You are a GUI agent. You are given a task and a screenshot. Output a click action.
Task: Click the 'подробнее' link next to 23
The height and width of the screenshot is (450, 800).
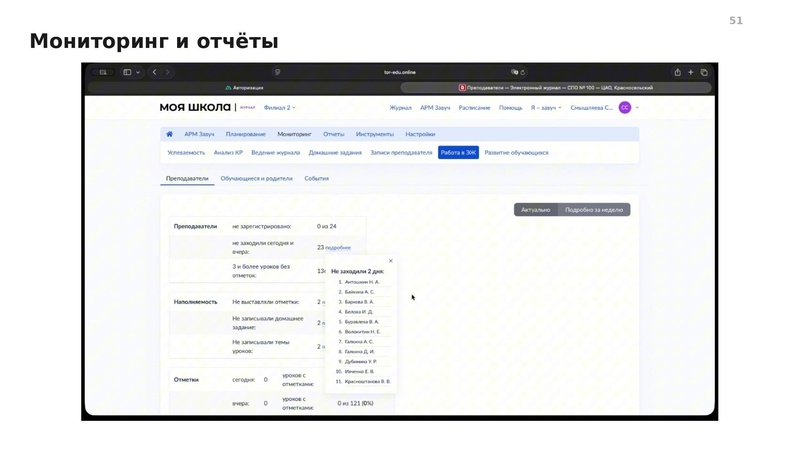338,248
